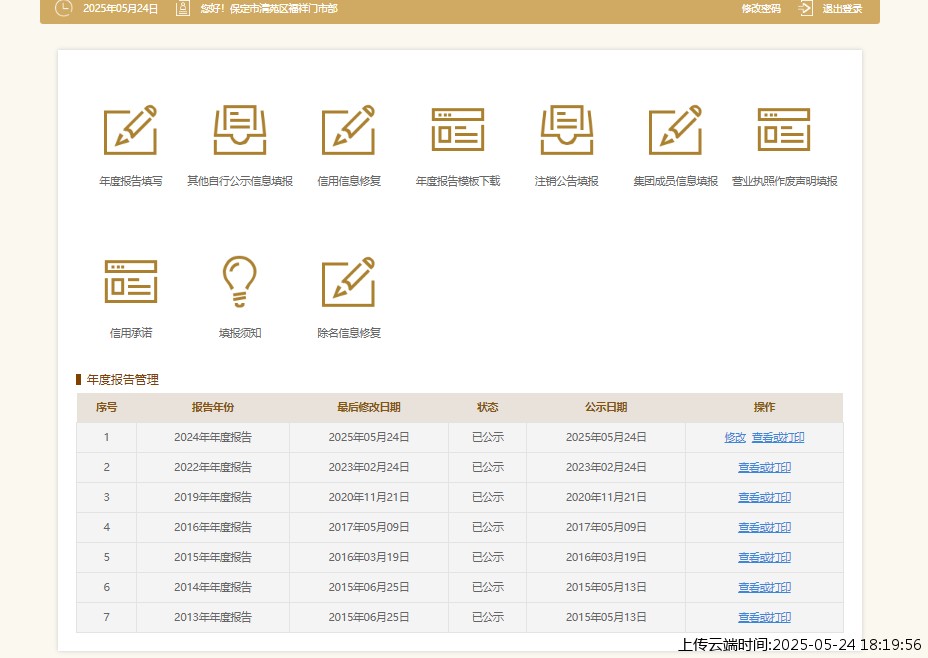Open 查看或打印 for 2015年年度报告
Screen dimensions: 928x658
point(764,557)
